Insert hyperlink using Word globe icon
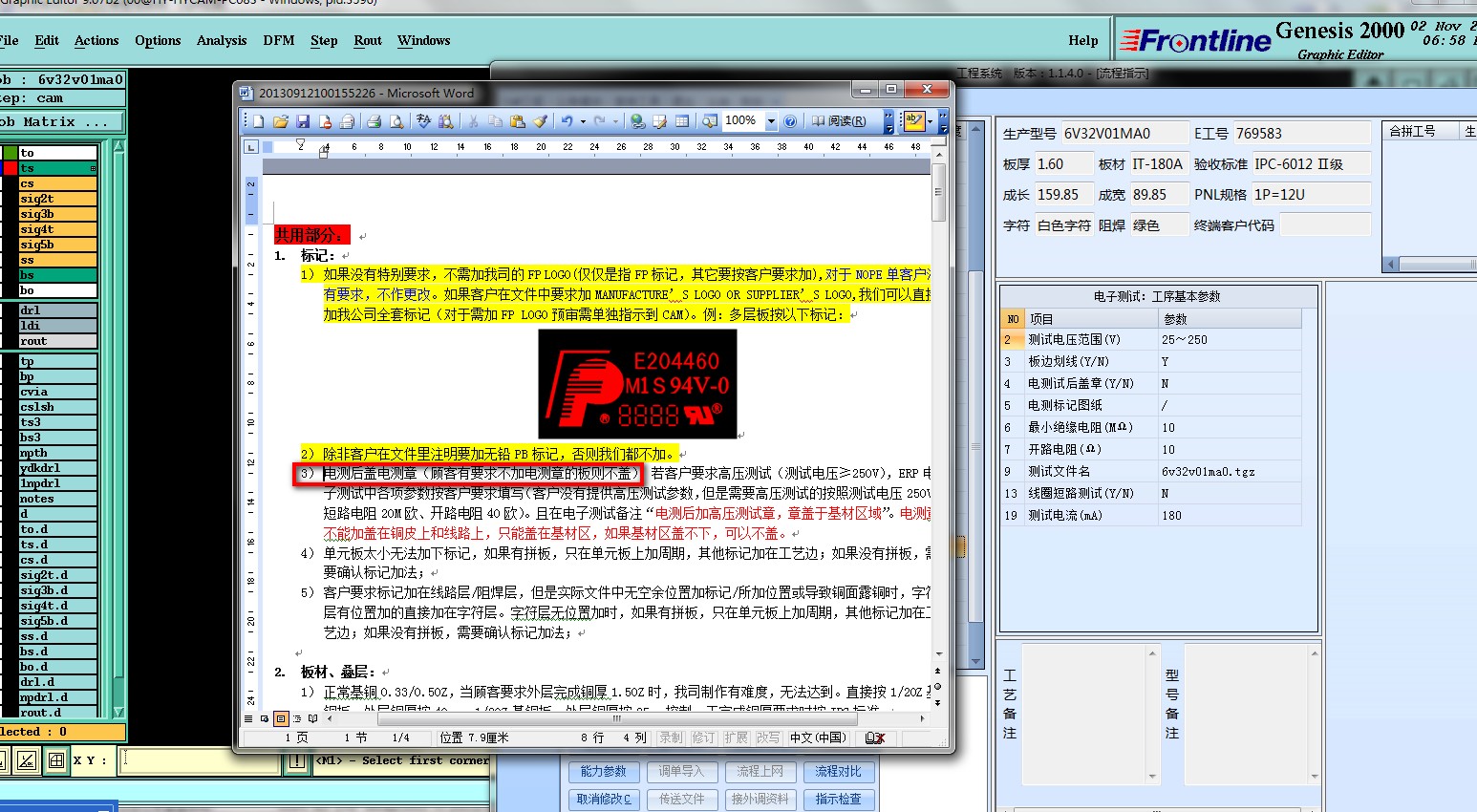This screenshot has height=812, width=1477. 637,121
